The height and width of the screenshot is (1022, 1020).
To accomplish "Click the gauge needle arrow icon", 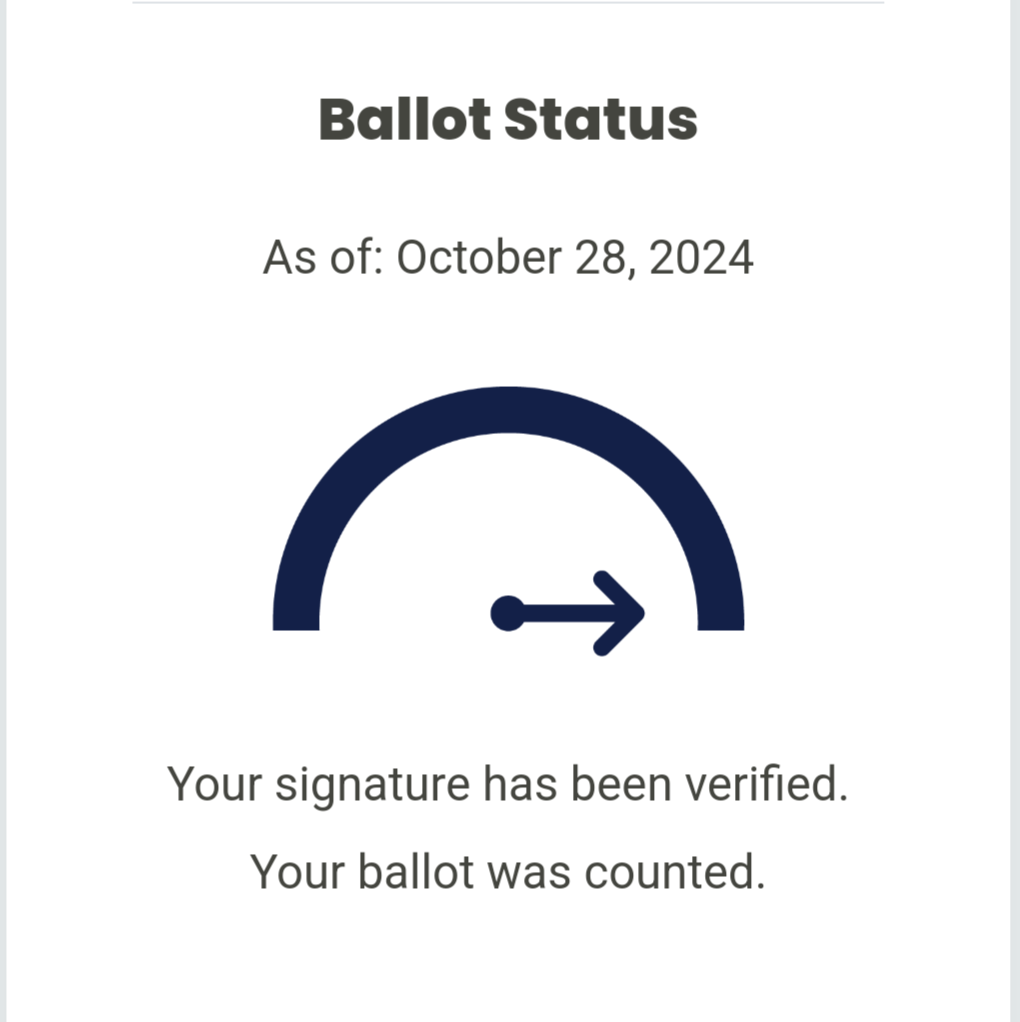I will pos(567,613).
